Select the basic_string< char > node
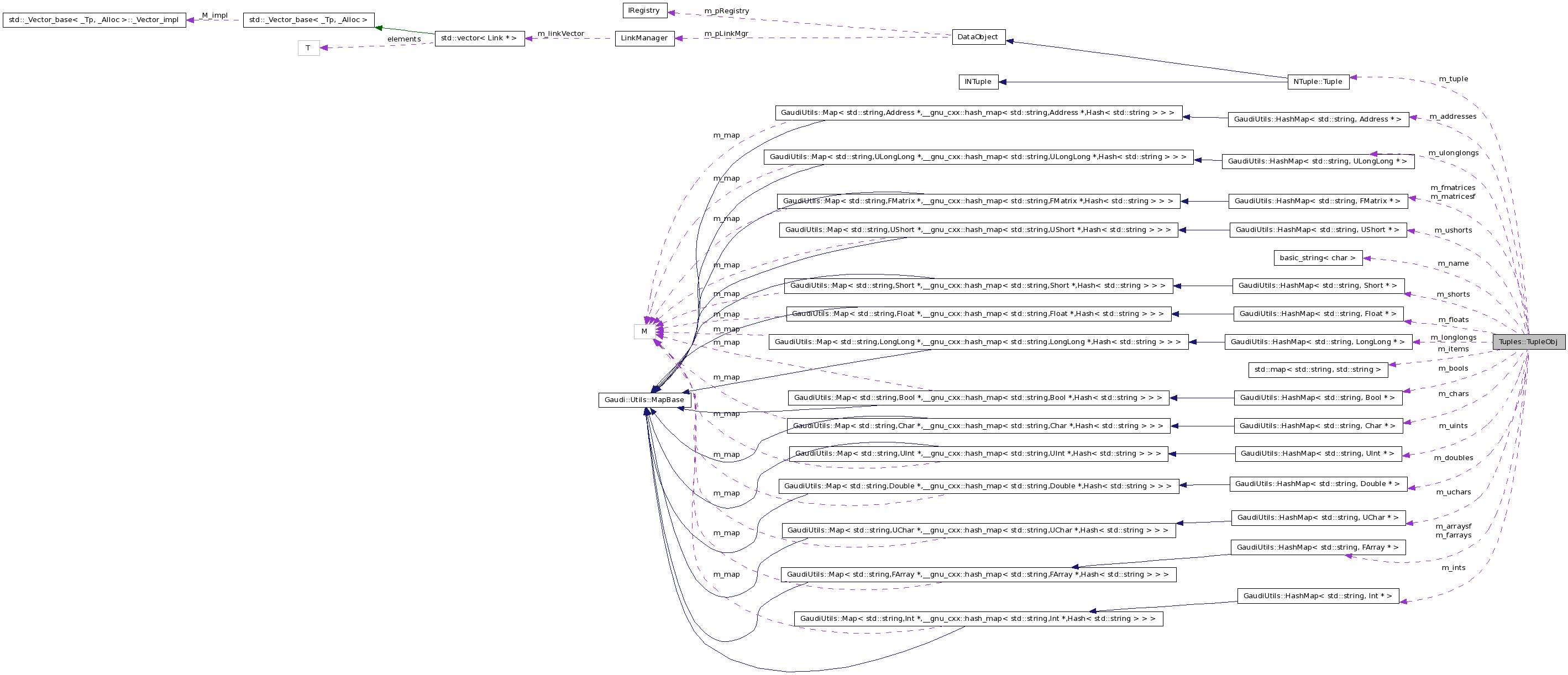Viewport: 1568px width, 675px height. pos(1318,257)
